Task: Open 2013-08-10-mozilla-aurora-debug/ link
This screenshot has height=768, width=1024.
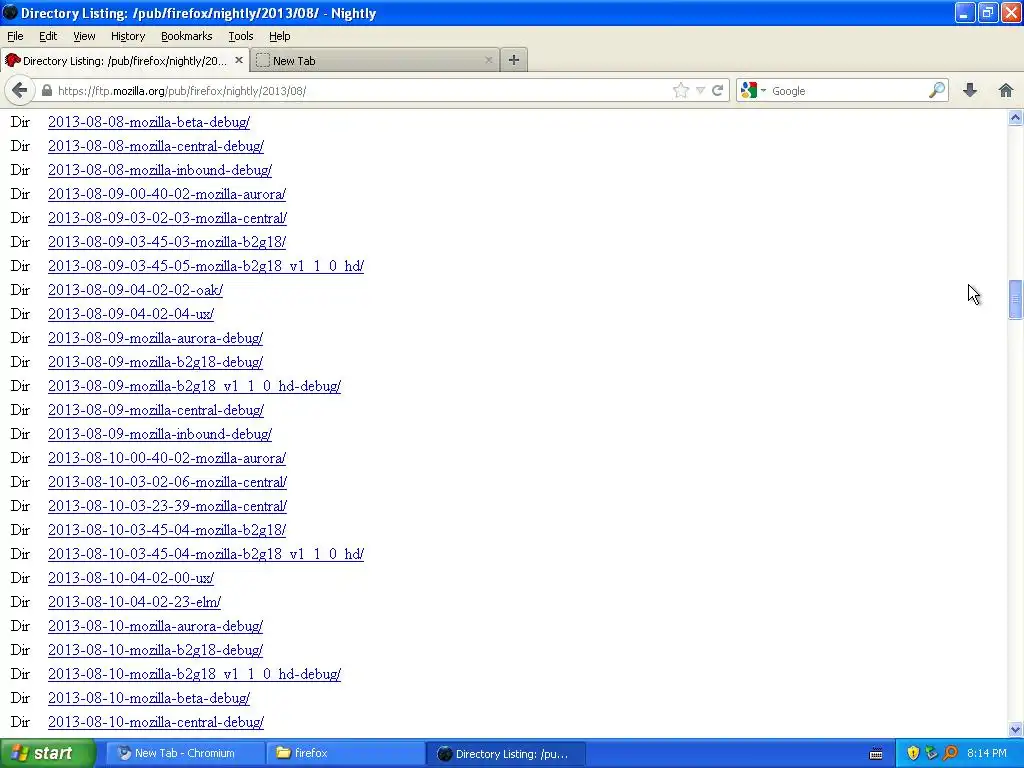Action: click(155, 626)
